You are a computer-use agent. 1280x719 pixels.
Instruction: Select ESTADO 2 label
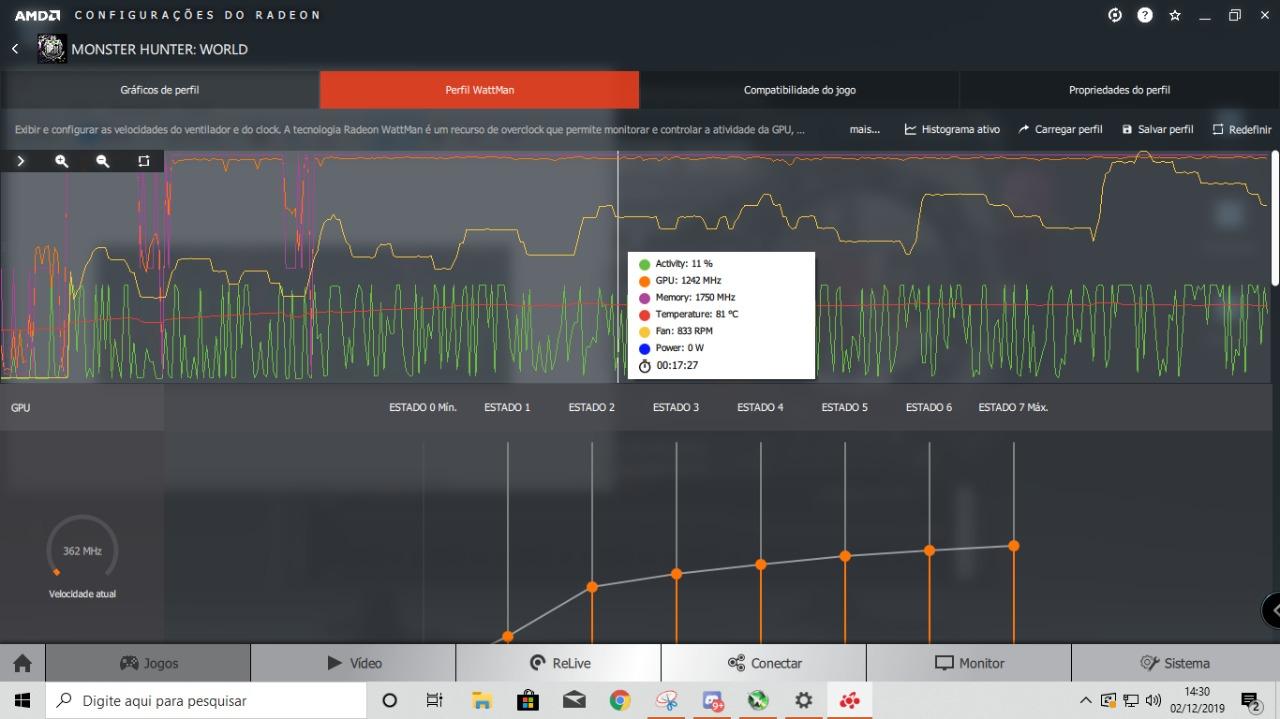pyautogui.click(x=592, y=407)
